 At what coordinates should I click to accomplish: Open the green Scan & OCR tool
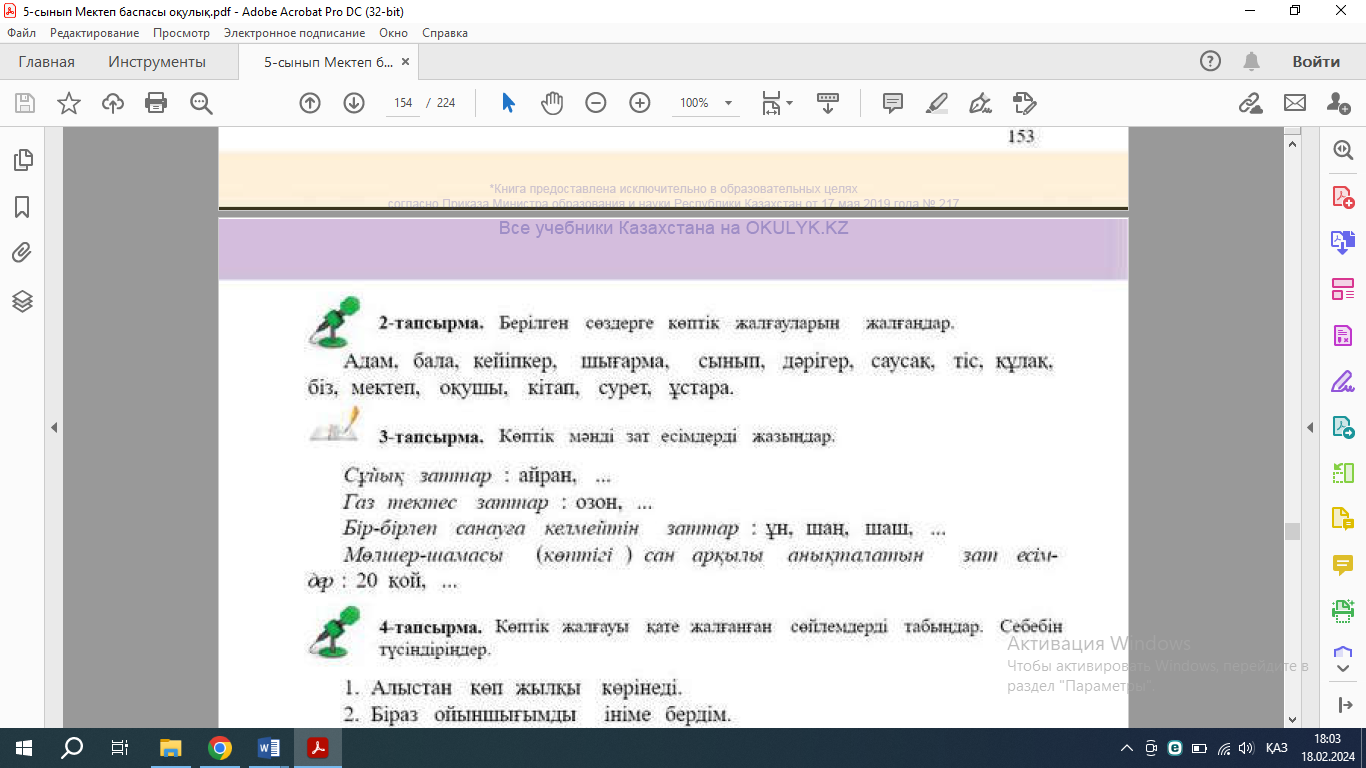1343,610
